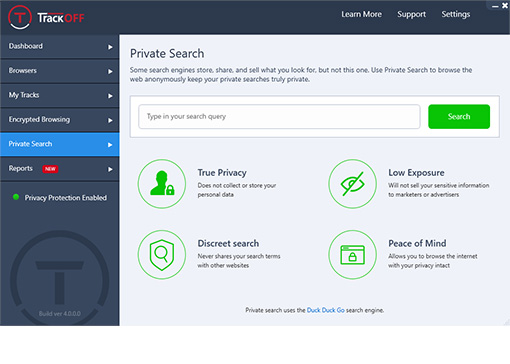Open Settings from the top bar

click(456, 14)
